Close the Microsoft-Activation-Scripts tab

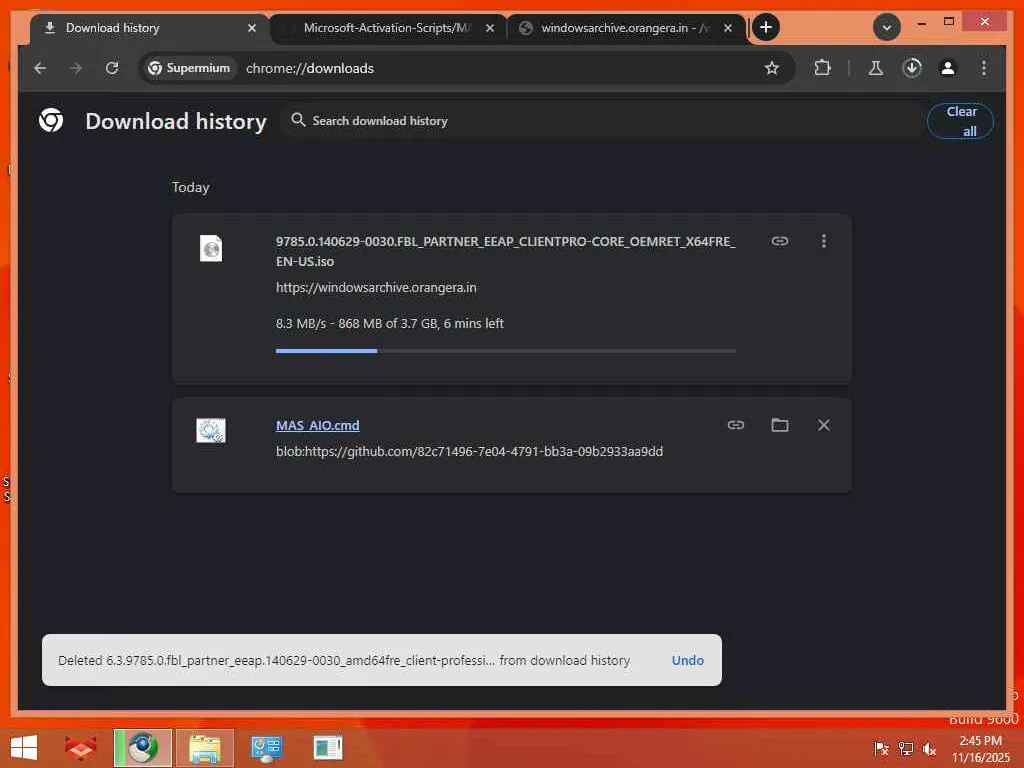tap(490, 28)
